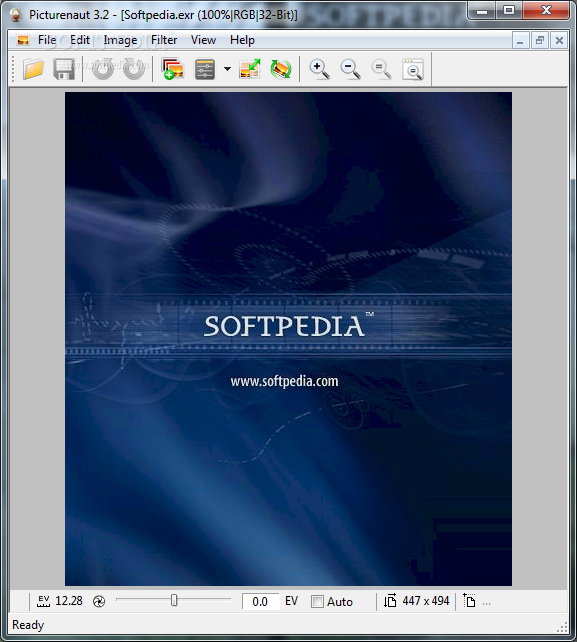Open the Edit menu
This screenshot has height=642, width=577.
79,40
